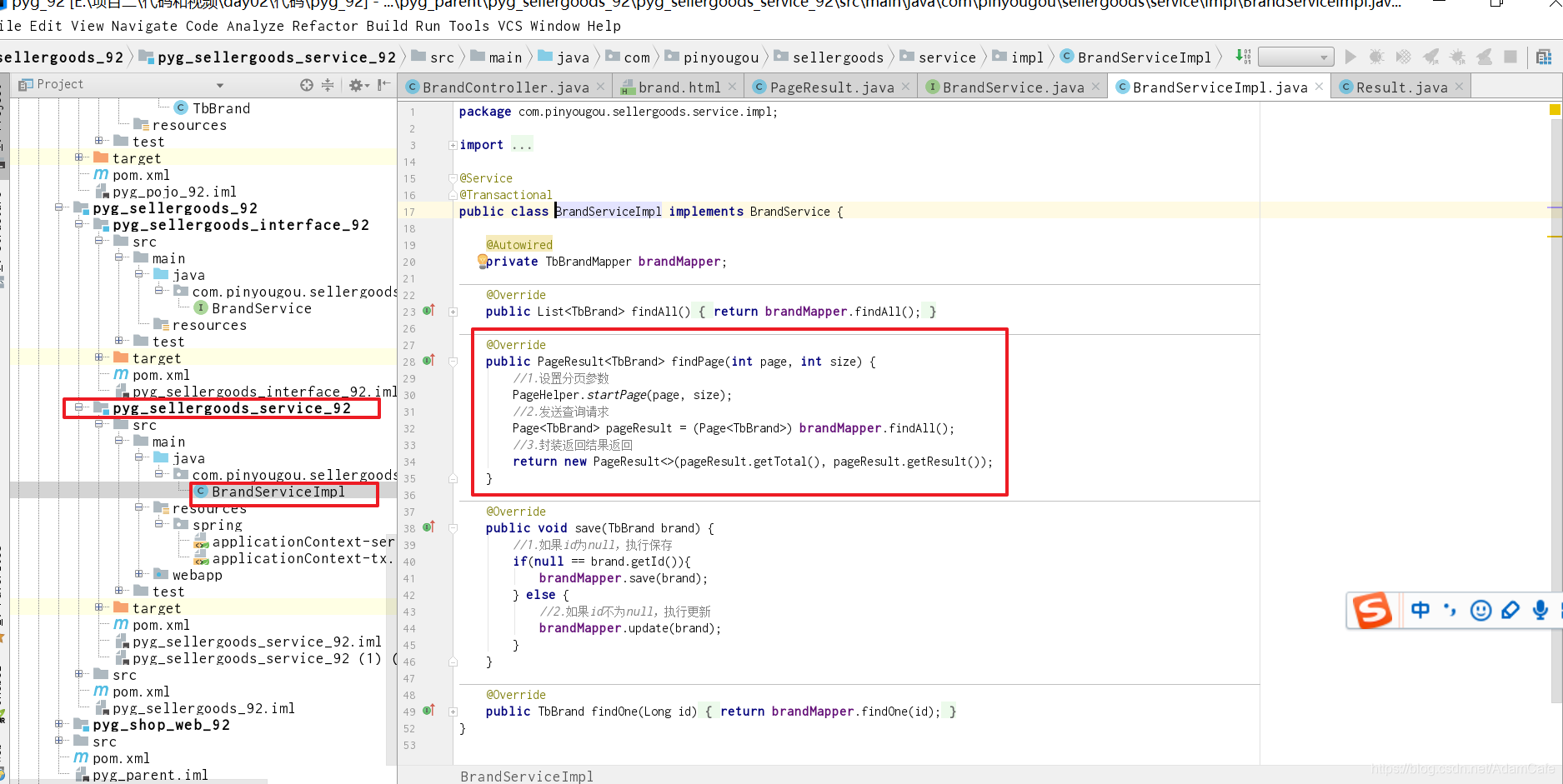Switch to Result.java tab

(1402, 87)
